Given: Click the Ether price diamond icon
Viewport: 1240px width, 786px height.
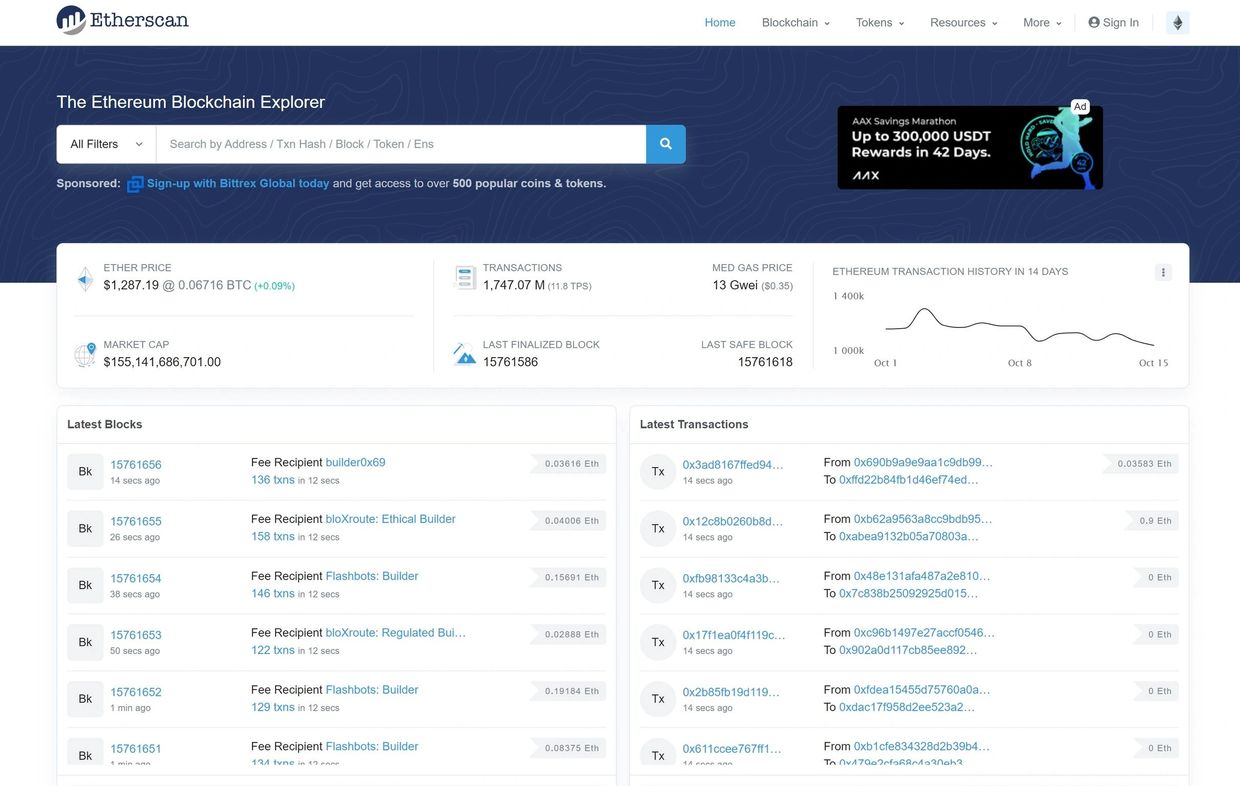Looking at the screenshot, I should tap(85, 279).
